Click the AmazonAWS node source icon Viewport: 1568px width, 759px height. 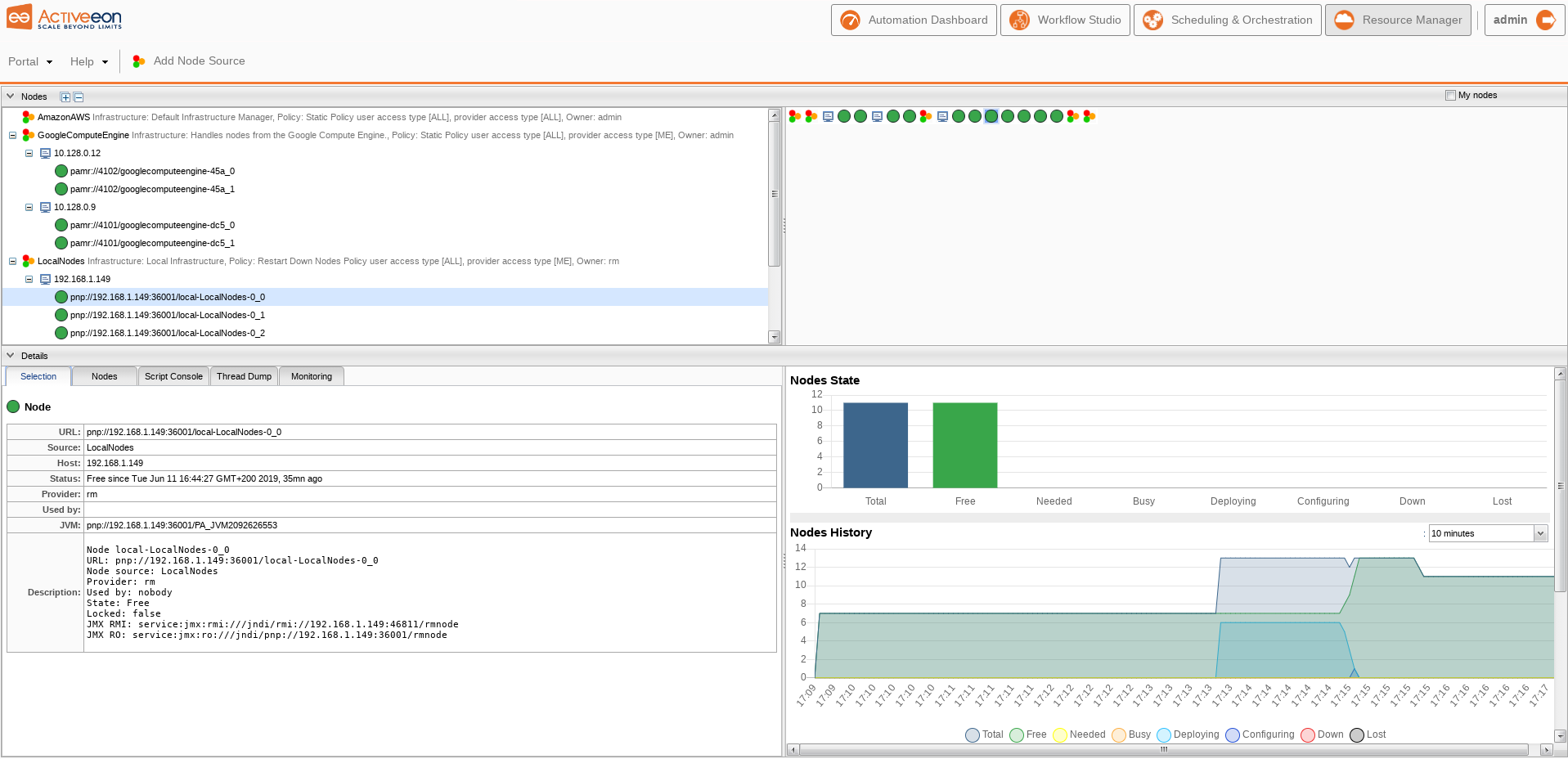click(29, 117)
